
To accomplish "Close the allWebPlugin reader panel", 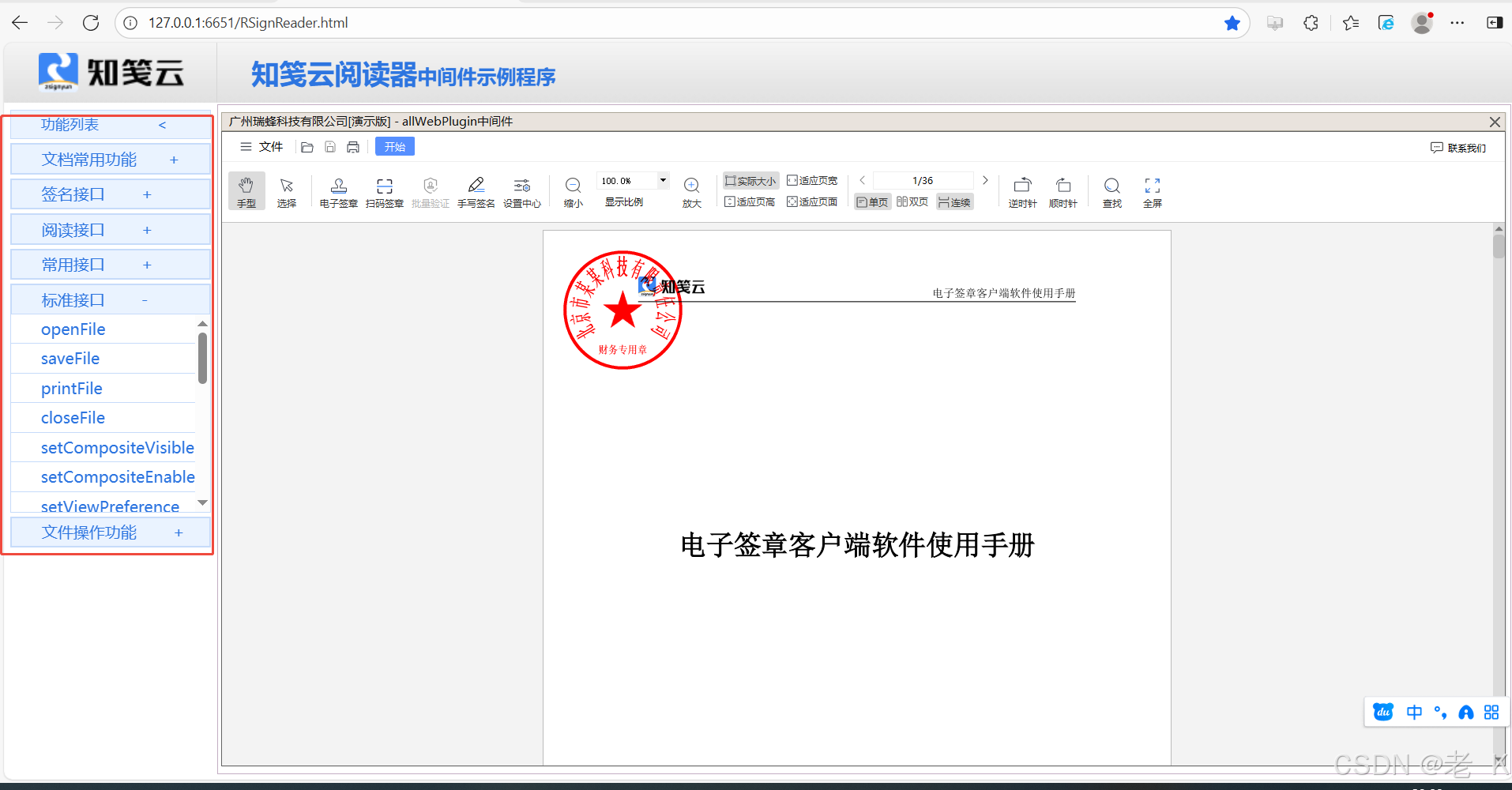I will 1495,122.
